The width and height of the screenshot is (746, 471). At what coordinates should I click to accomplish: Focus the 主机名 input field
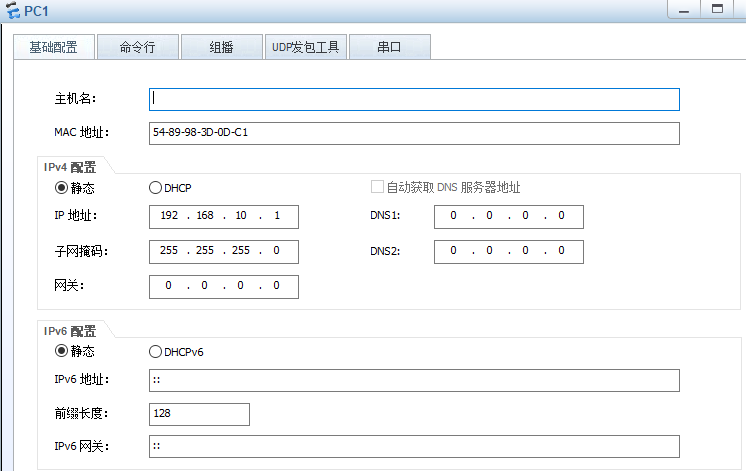(414, 99)
